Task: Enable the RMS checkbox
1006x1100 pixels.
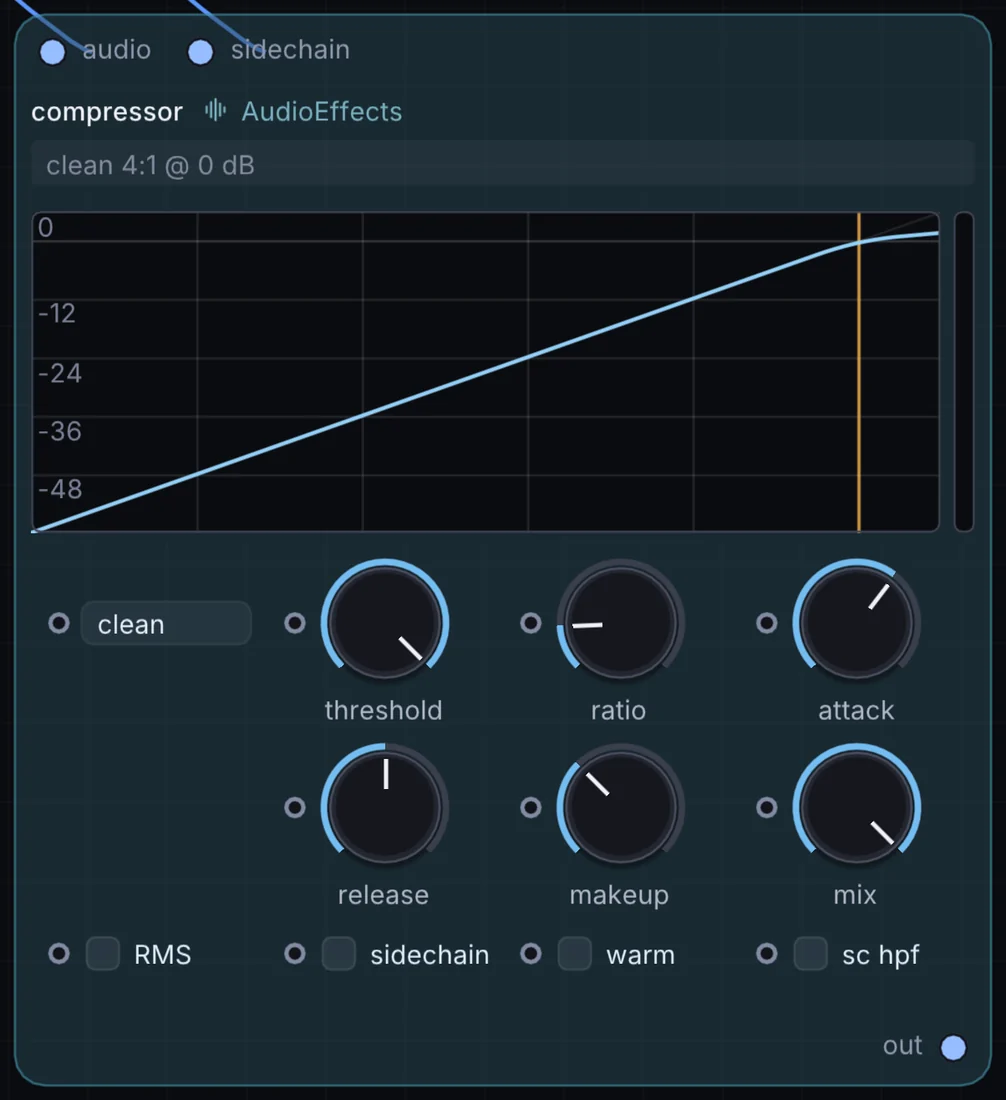Action: [102, 954]
